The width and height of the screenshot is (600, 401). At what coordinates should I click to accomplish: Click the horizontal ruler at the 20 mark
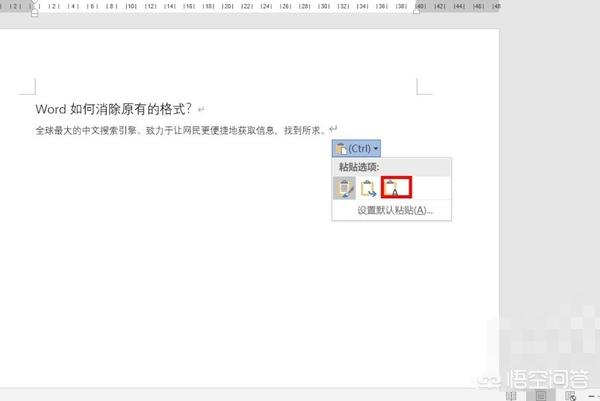click(x=227, y=6)
